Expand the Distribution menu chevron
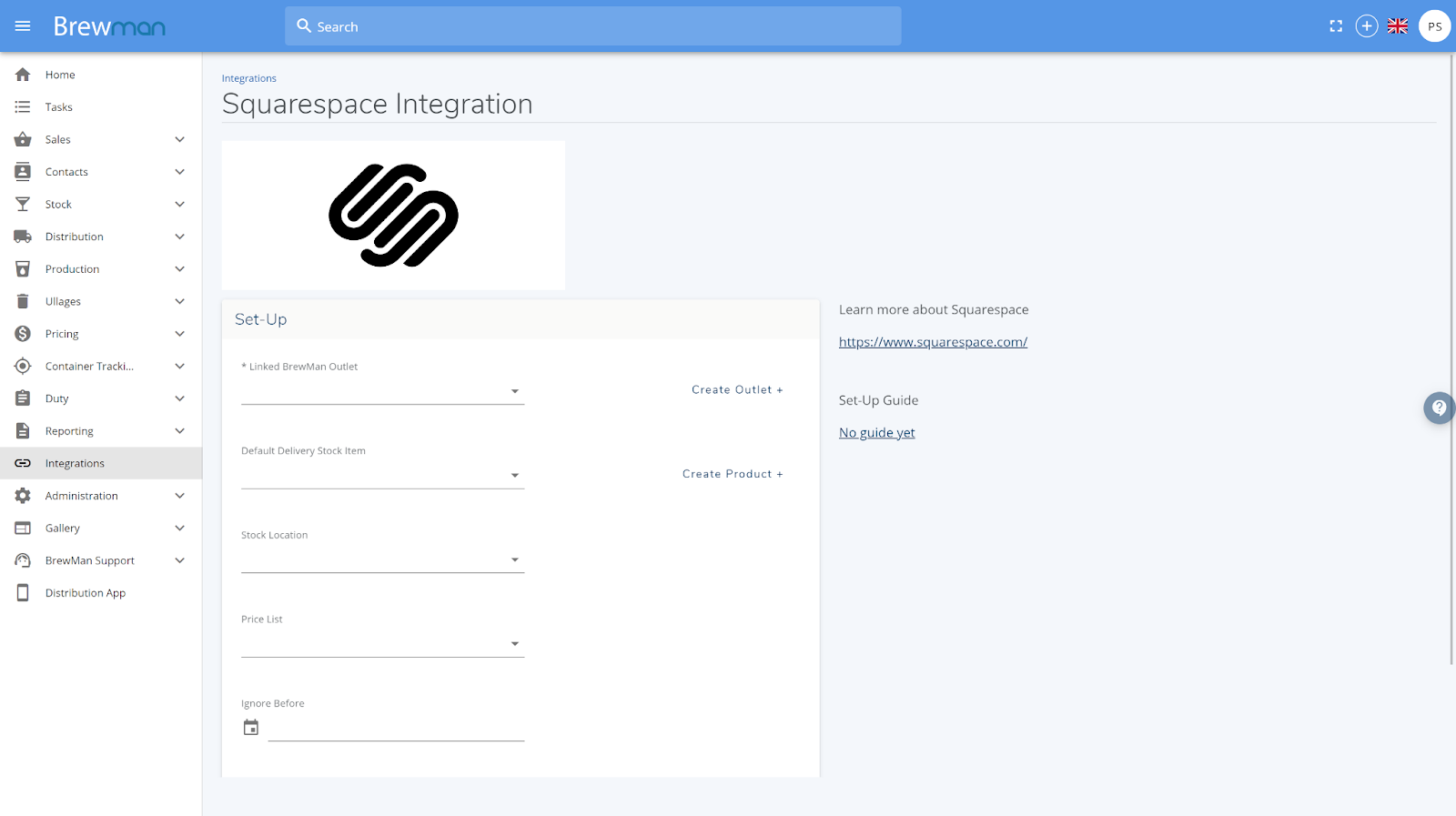Viewport: 1456px width, 816px height. [x=179, y=237]
